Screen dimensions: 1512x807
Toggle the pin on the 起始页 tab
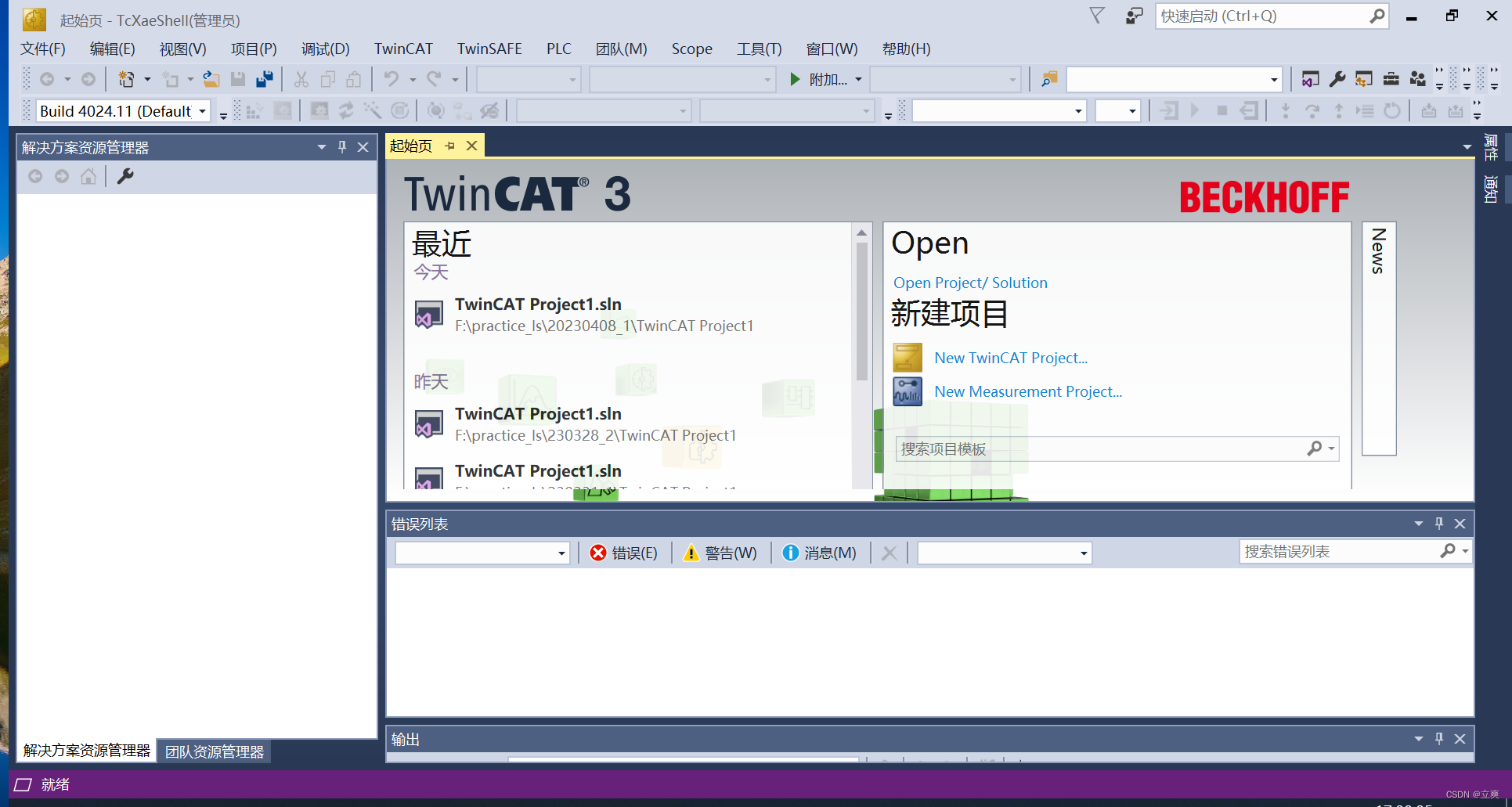click(x=449, y=146)
